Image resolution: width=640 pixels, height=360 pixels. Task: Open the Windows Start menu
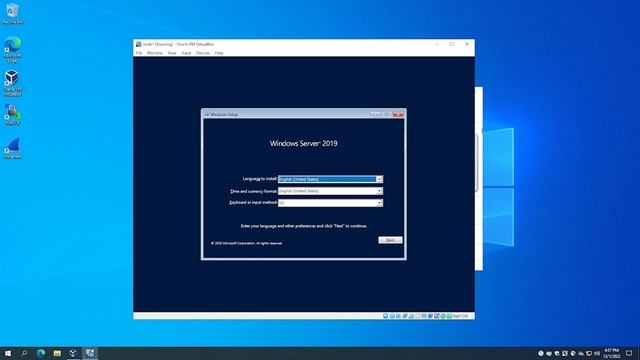coord(8,353)
